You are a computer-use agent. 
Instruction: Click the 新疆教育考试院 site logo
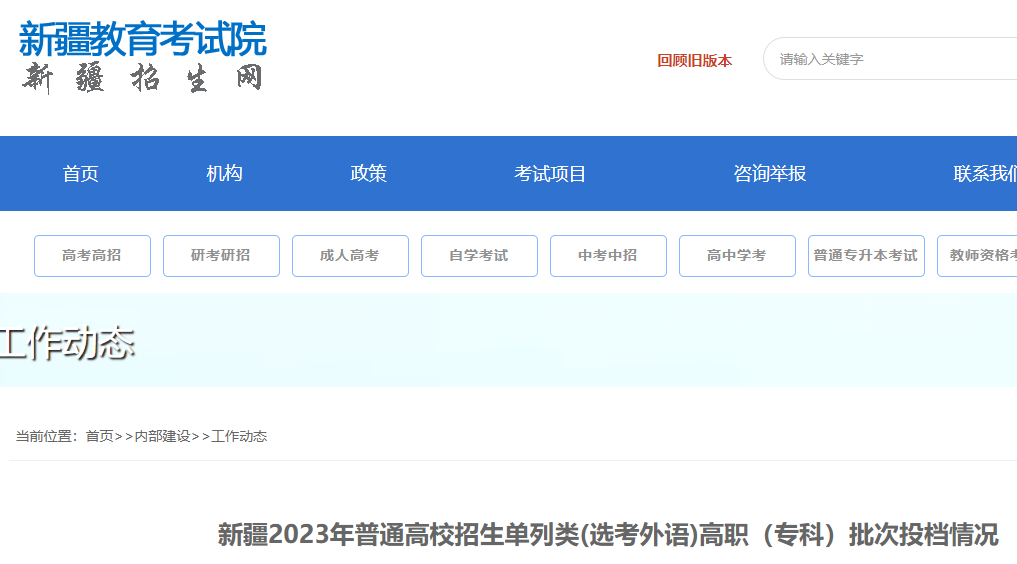(x=143, y=57)
